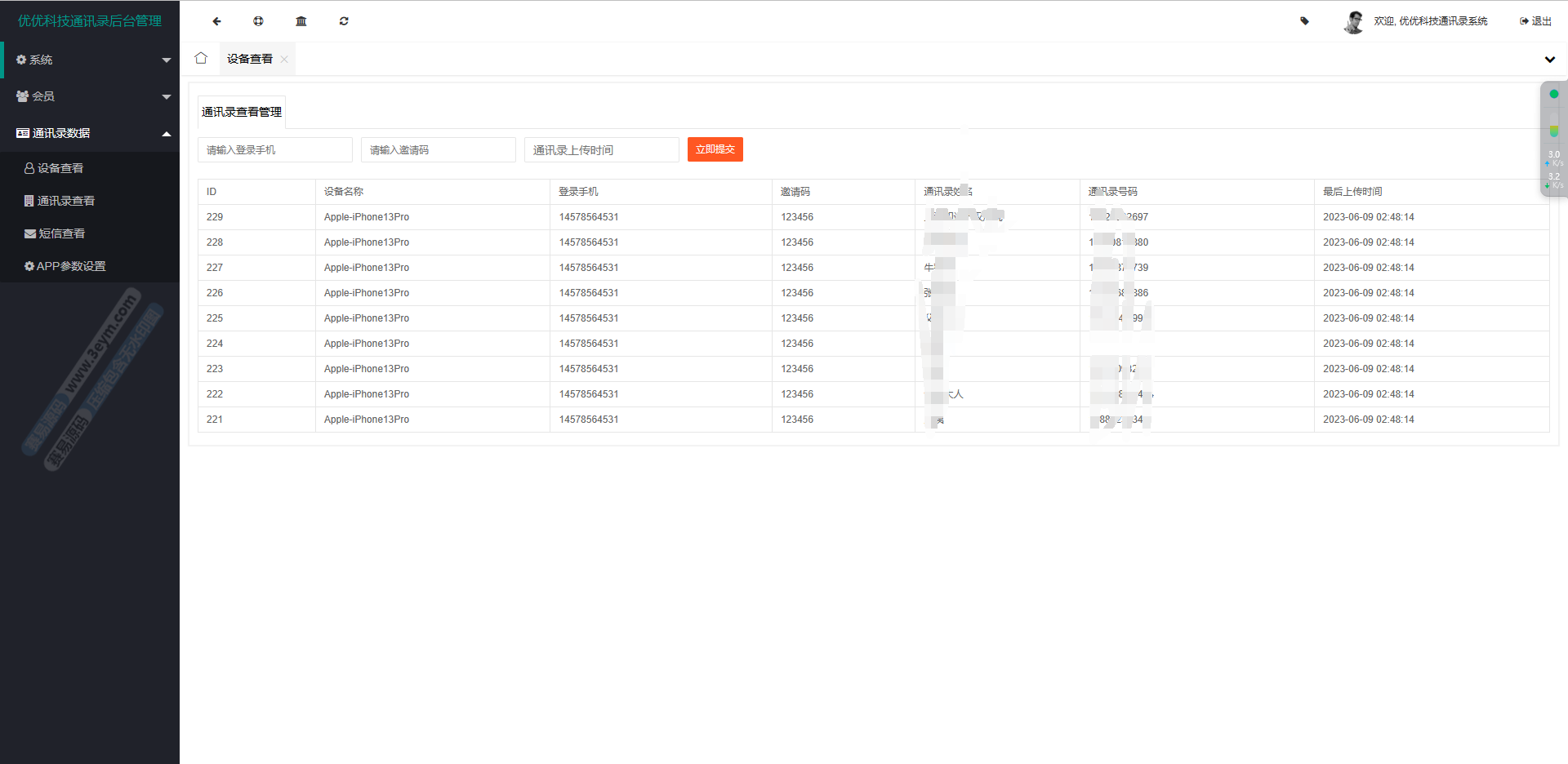1568x764 pixels.
Task: Focus the 请输入邀请码 input field
Action: point(439,150)
